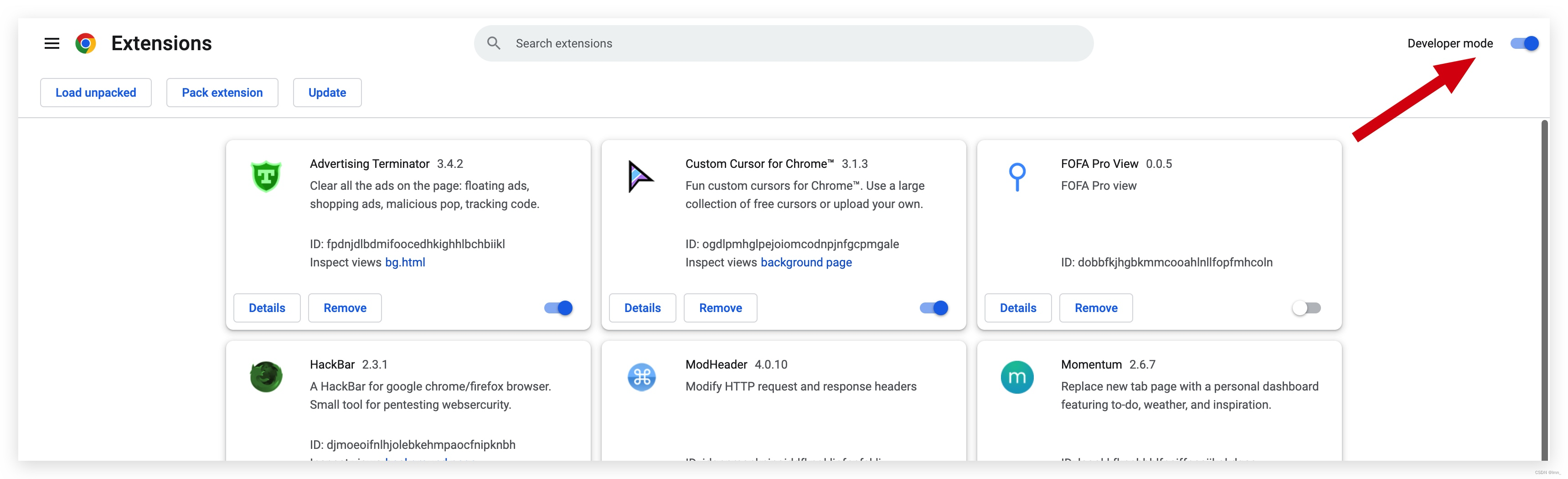Viewport: 1568px width, 479px height.
Task: Click ID ogdlpmhglpejoiomcodnpjnfgcpmgale text
Action: pos(792,245)
